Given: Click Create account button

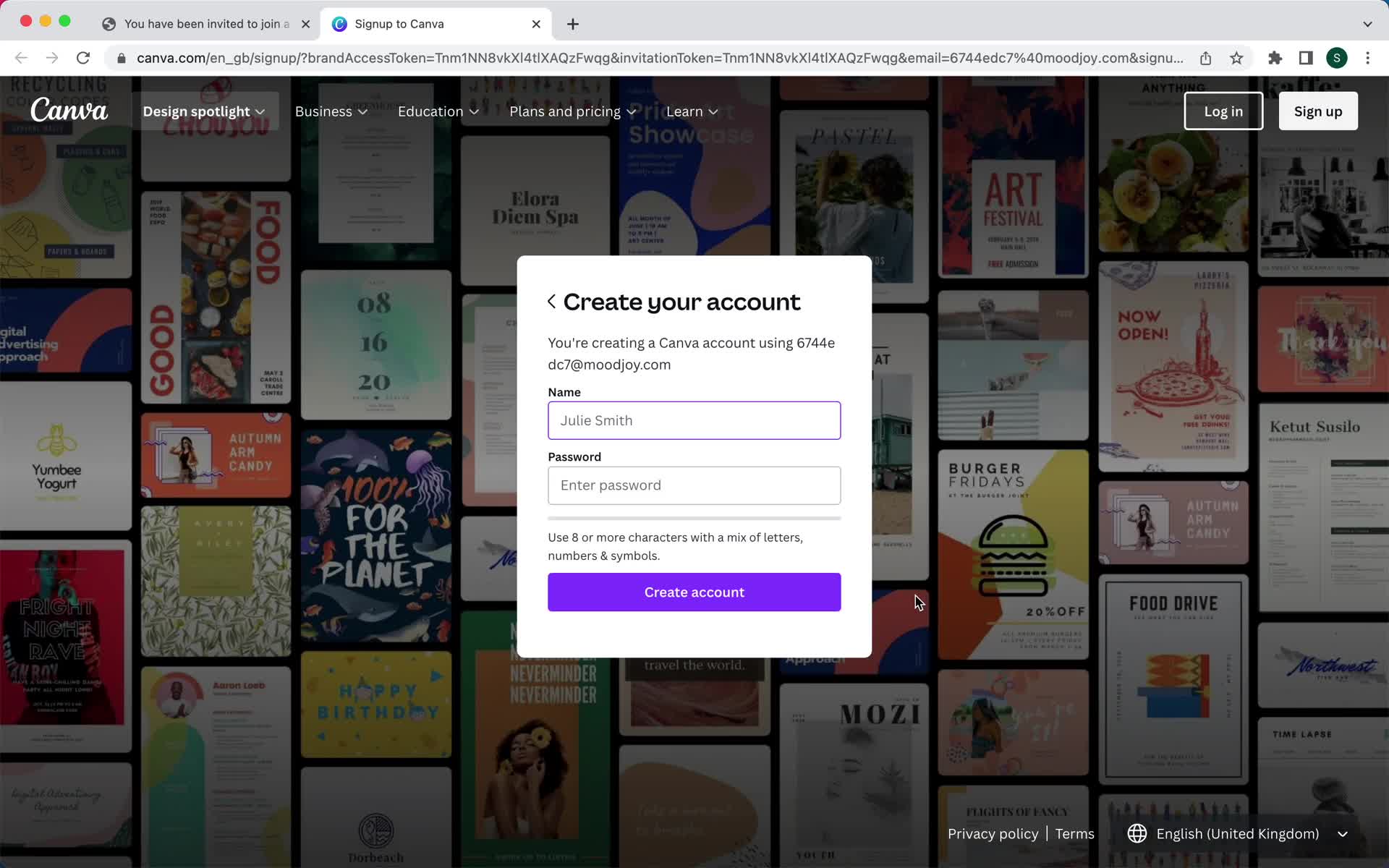Looking at the screenshot, I should point(694,592).
